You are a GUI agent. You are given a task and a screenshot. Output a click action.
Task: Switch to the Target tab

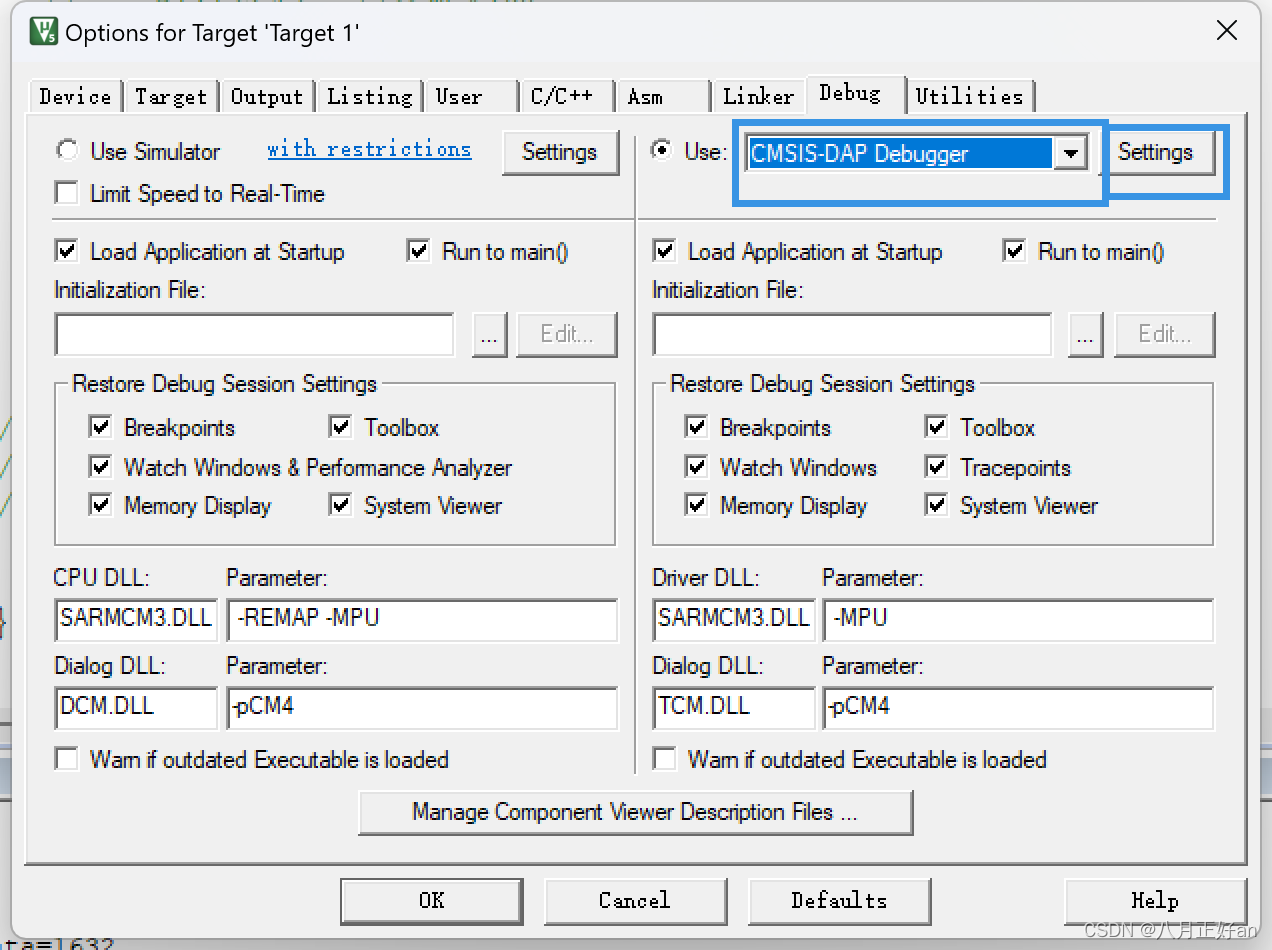[171, 97]
